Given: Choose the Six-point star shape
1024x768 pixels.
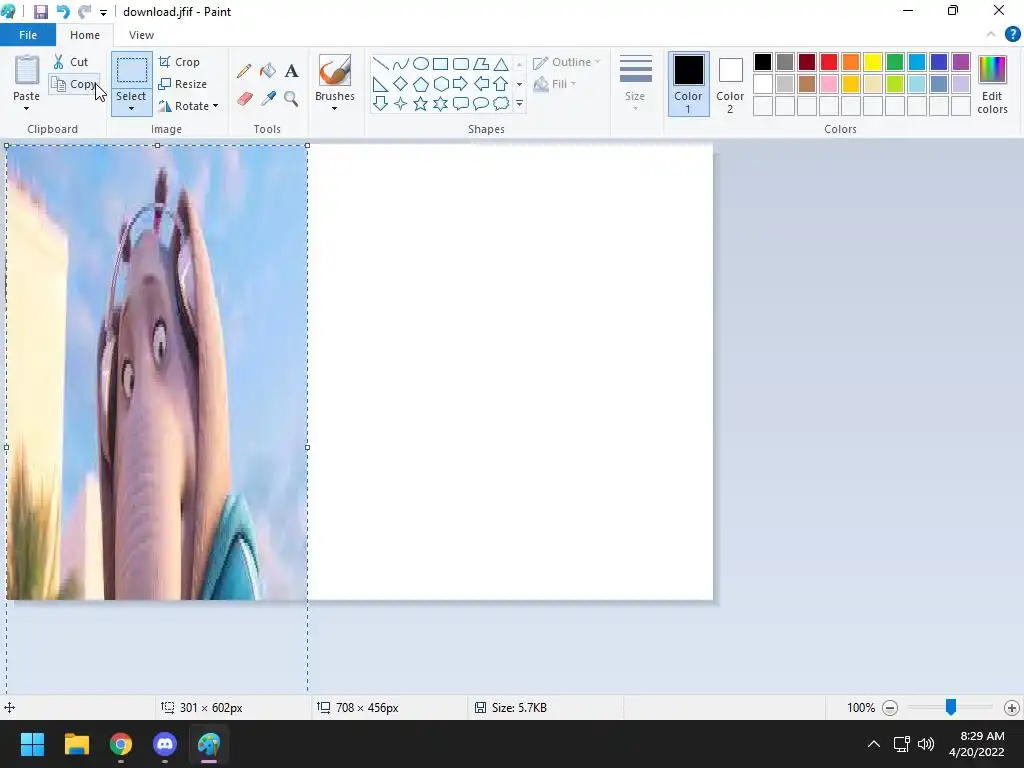Looking at the screenshot, I should click(x=441, y=103).
